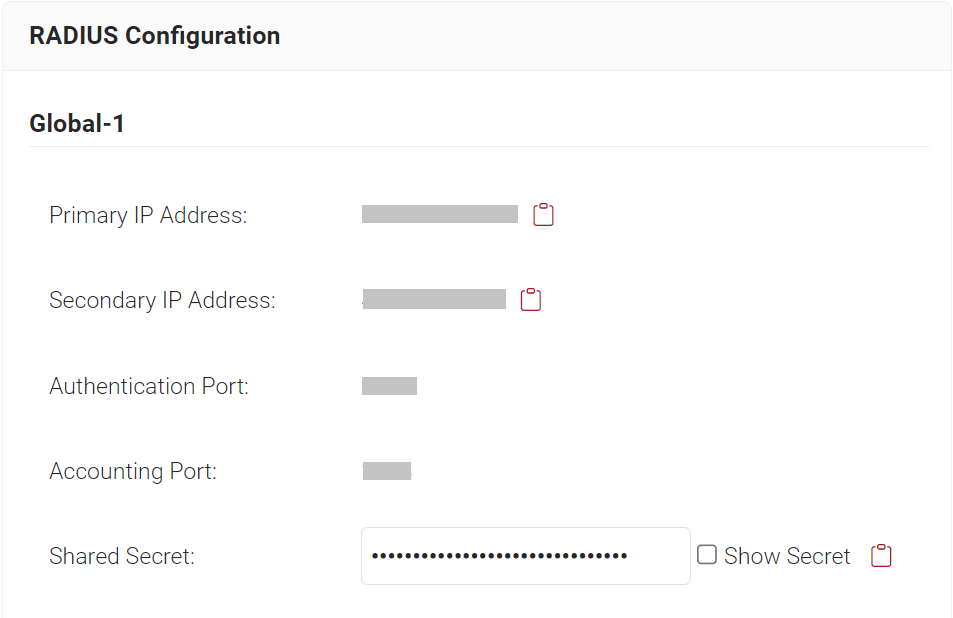Click the redacted Authentication Port value
The height and width of the screenshot is (618, 953).
(389, 386)
